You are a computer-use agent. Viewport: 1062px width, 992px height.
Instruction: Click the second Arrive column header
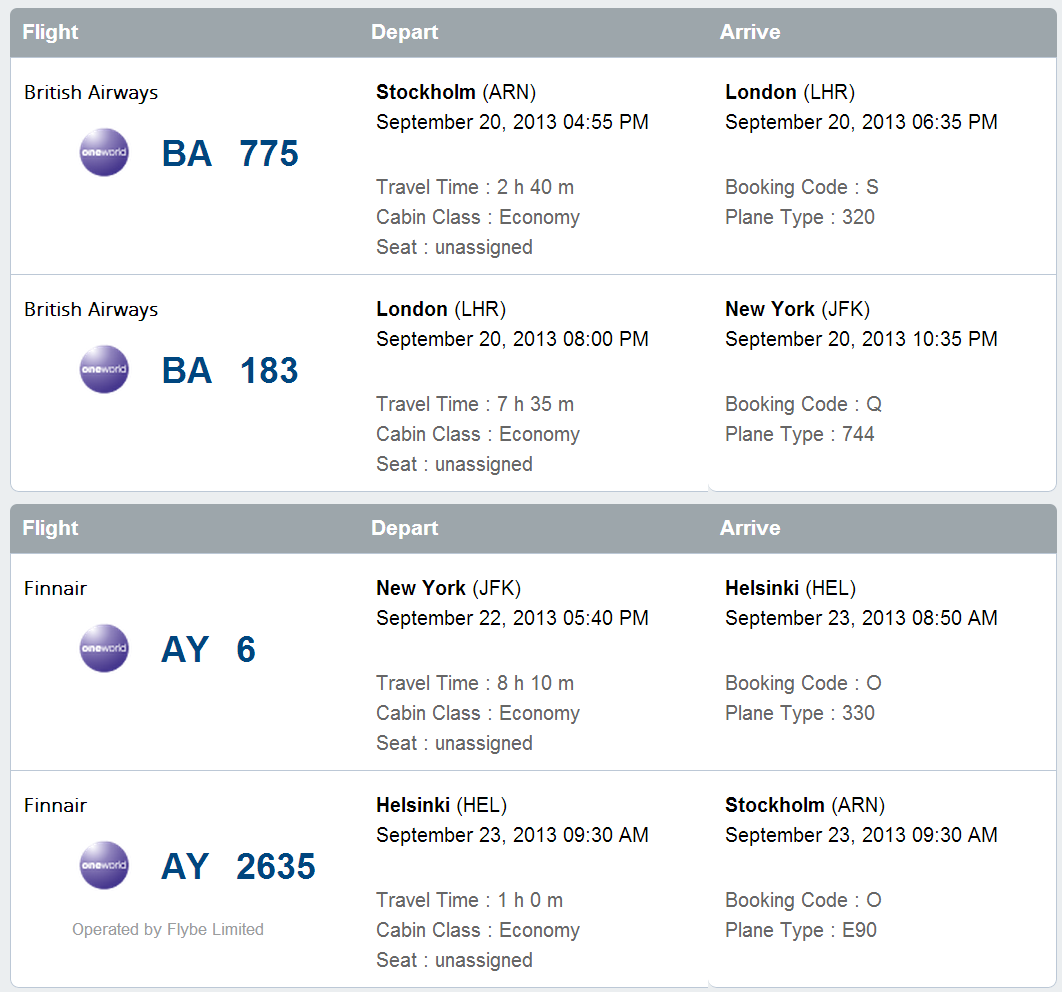click(750, 528)
